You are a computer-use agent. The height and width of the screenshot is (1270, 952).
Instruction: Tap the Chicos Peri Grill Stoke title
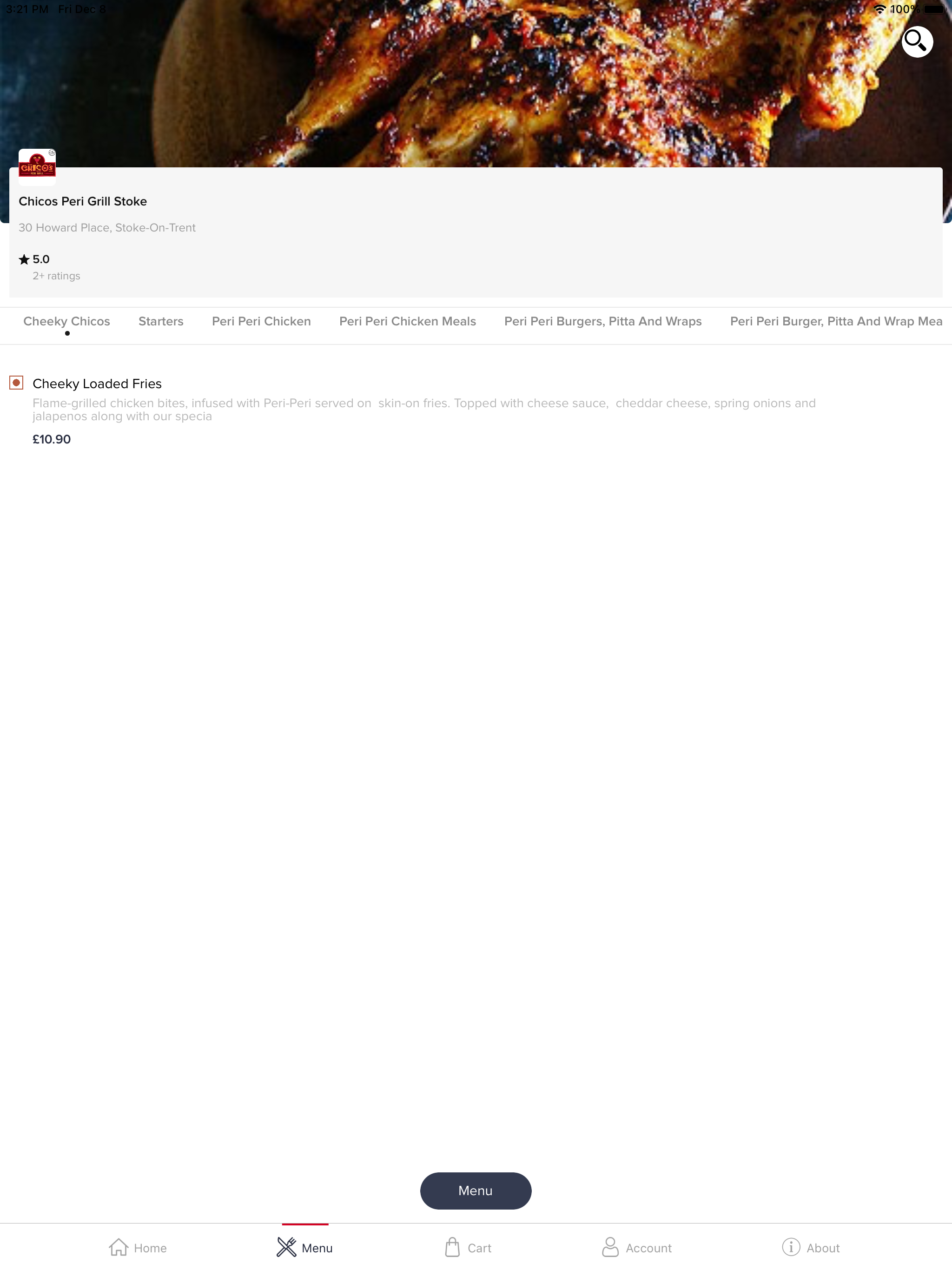pyautogui.click(x=83, y=202)
